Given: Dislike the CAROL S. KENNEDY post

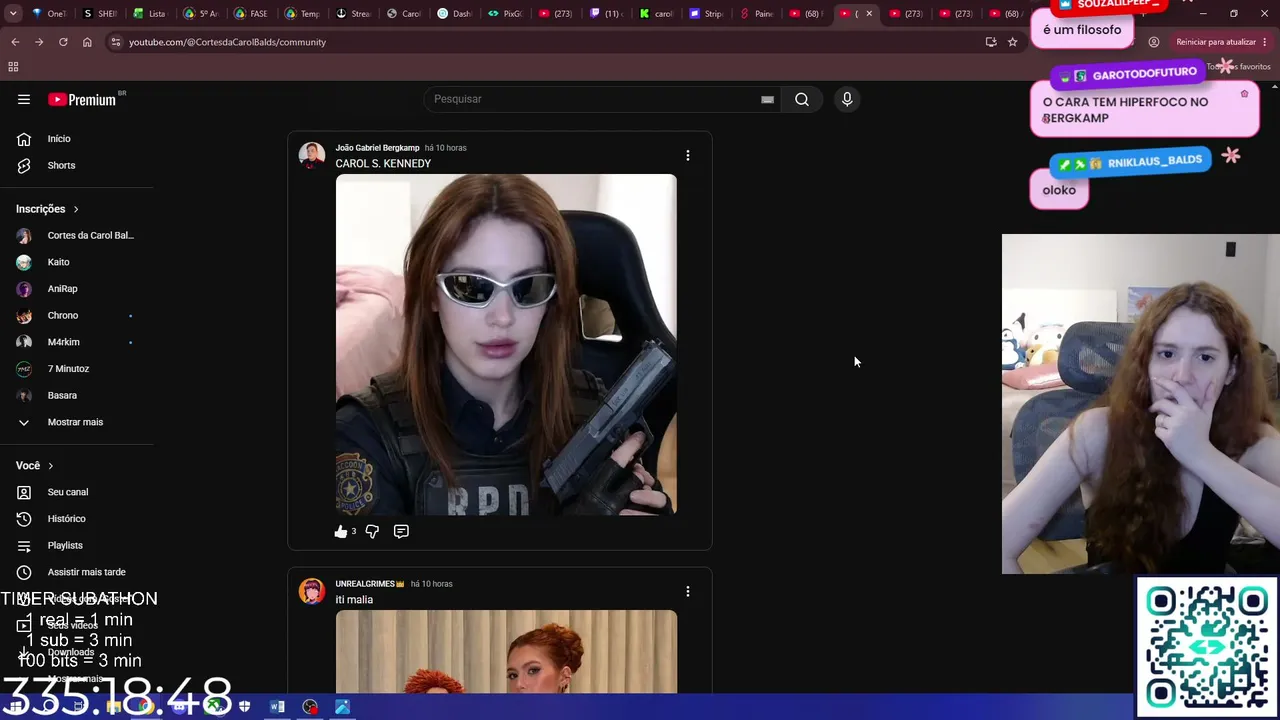Looking at the screenshot, I should click(372, 531).
